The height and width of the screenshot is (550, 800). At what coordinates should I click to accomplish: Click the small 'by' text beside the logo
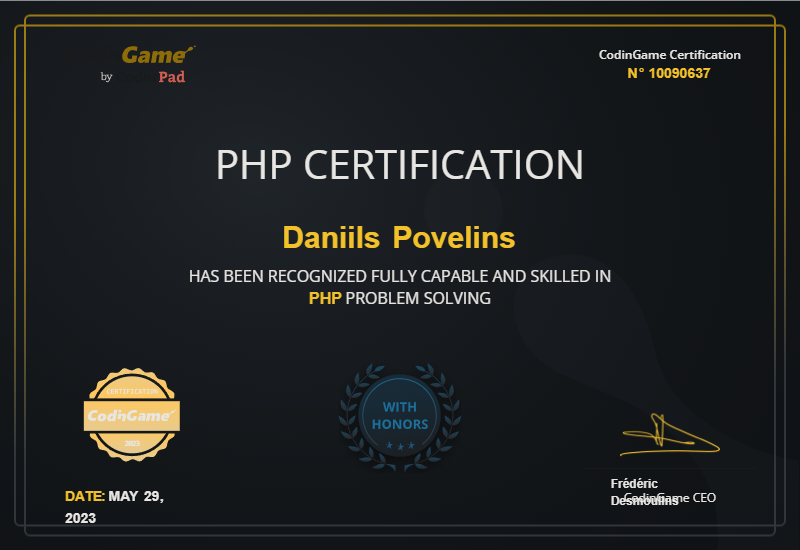point(107,77)
